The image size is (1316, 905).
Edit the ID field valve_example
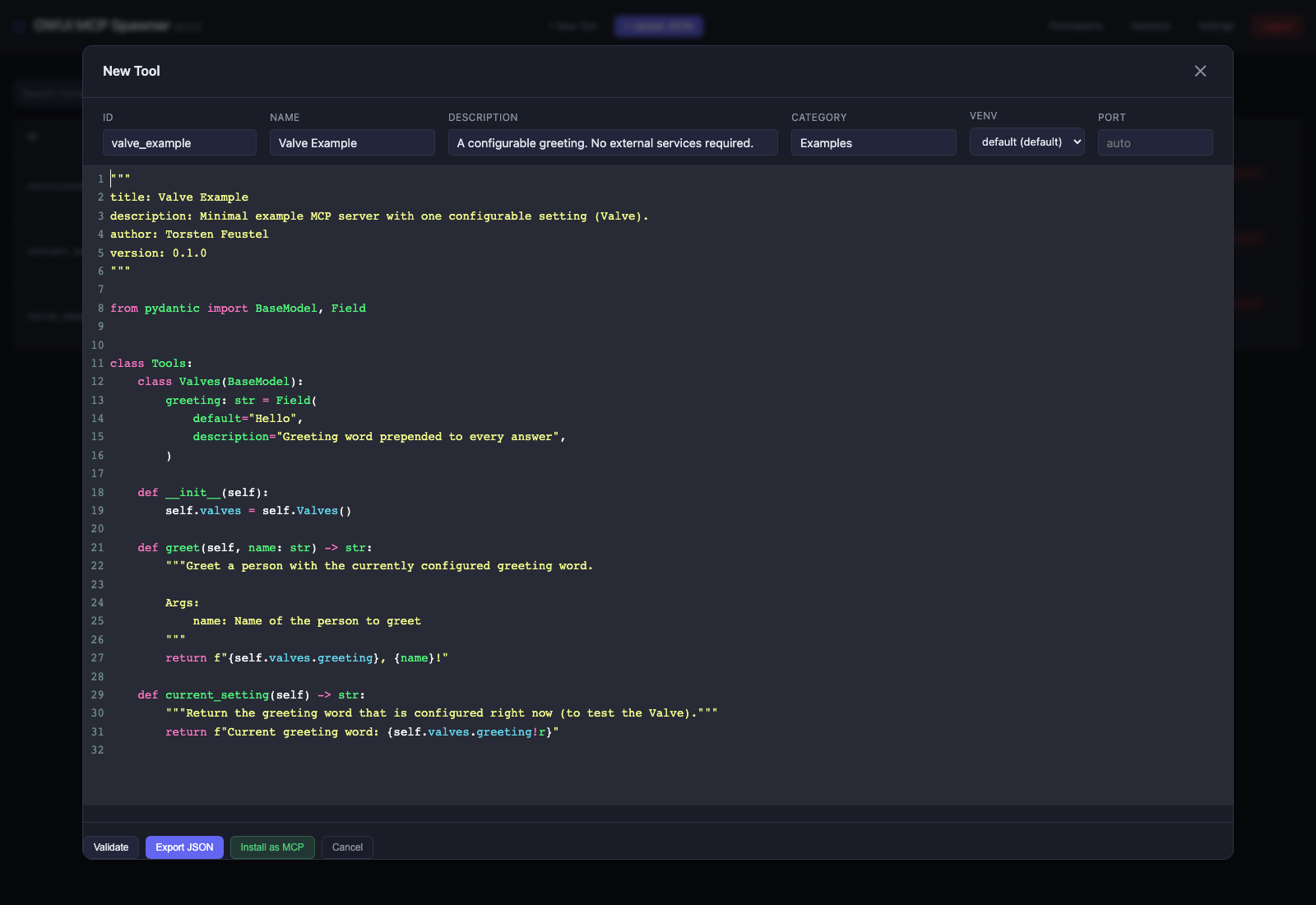(179, 142)
